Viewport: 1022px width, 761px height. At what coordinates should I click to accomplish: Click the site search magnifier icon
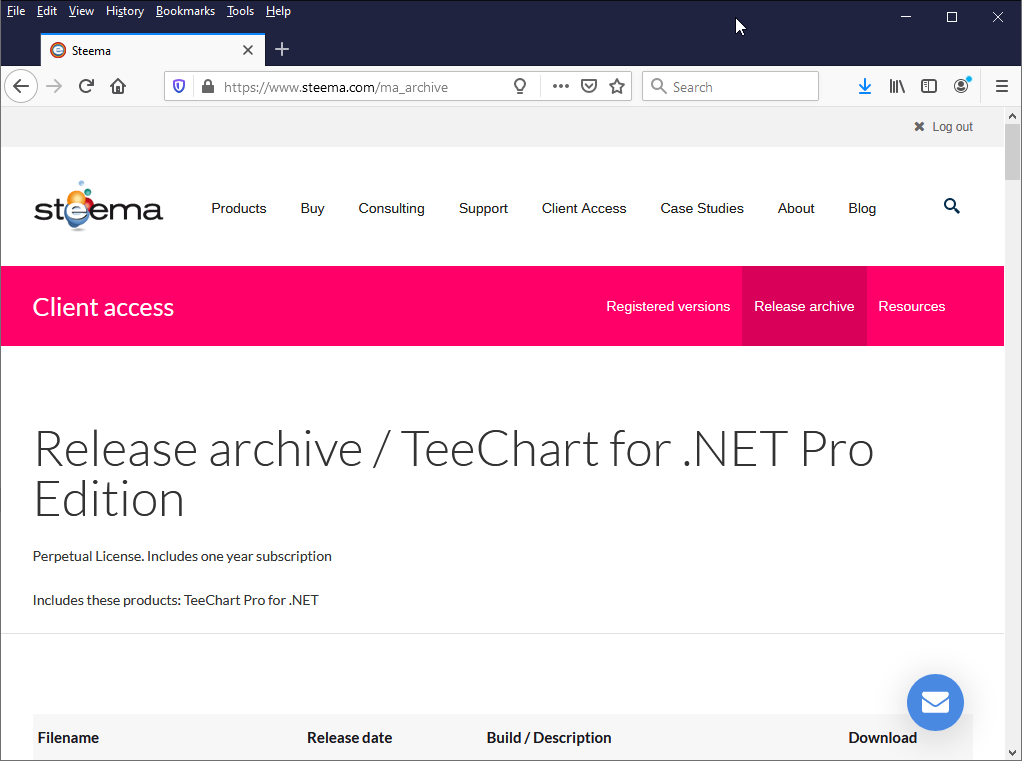pyautogui.click(x=952, y=207)
